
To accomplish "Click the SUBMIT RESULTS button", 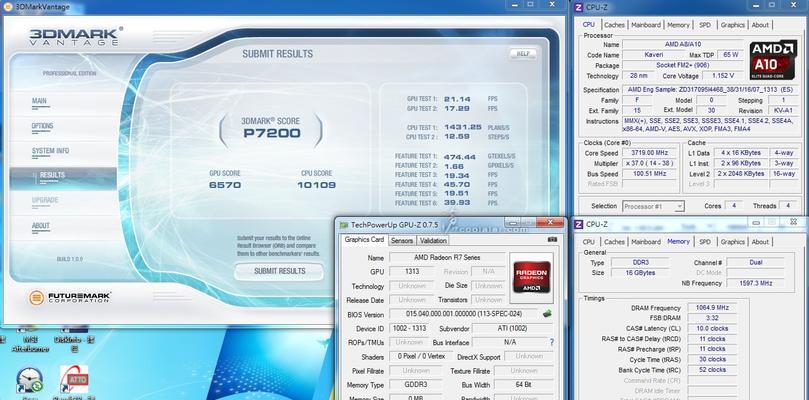I will [x=279, y=271].
